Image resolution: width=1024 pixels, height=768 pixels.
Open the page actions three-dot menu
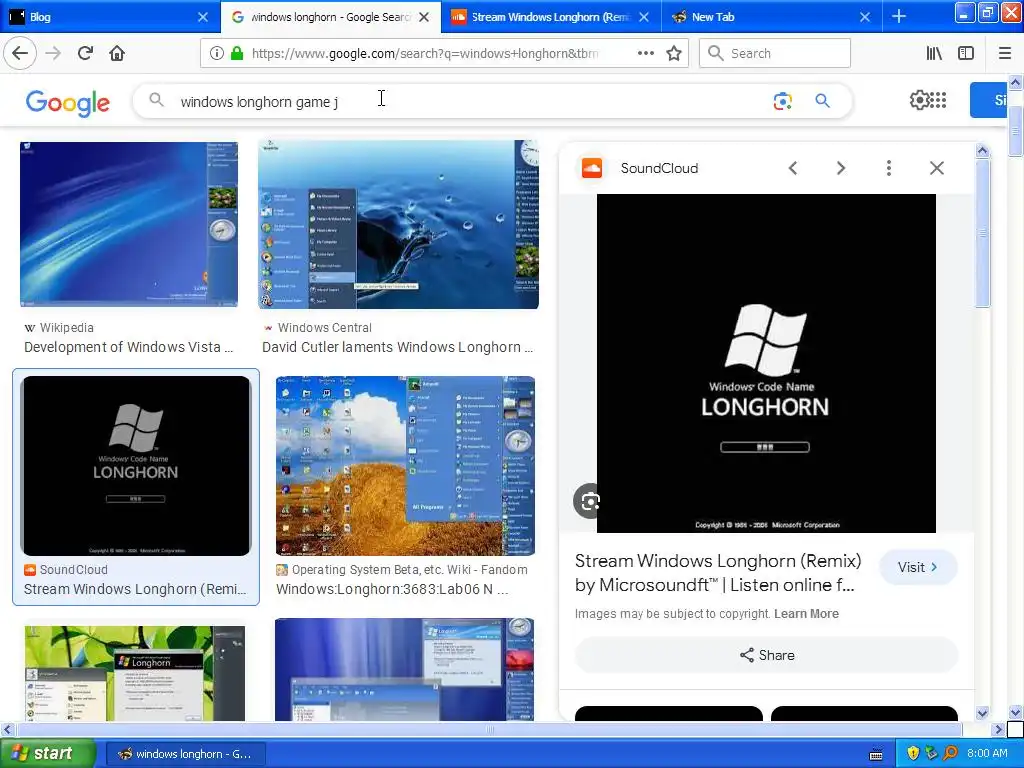[x=645, y=54]
